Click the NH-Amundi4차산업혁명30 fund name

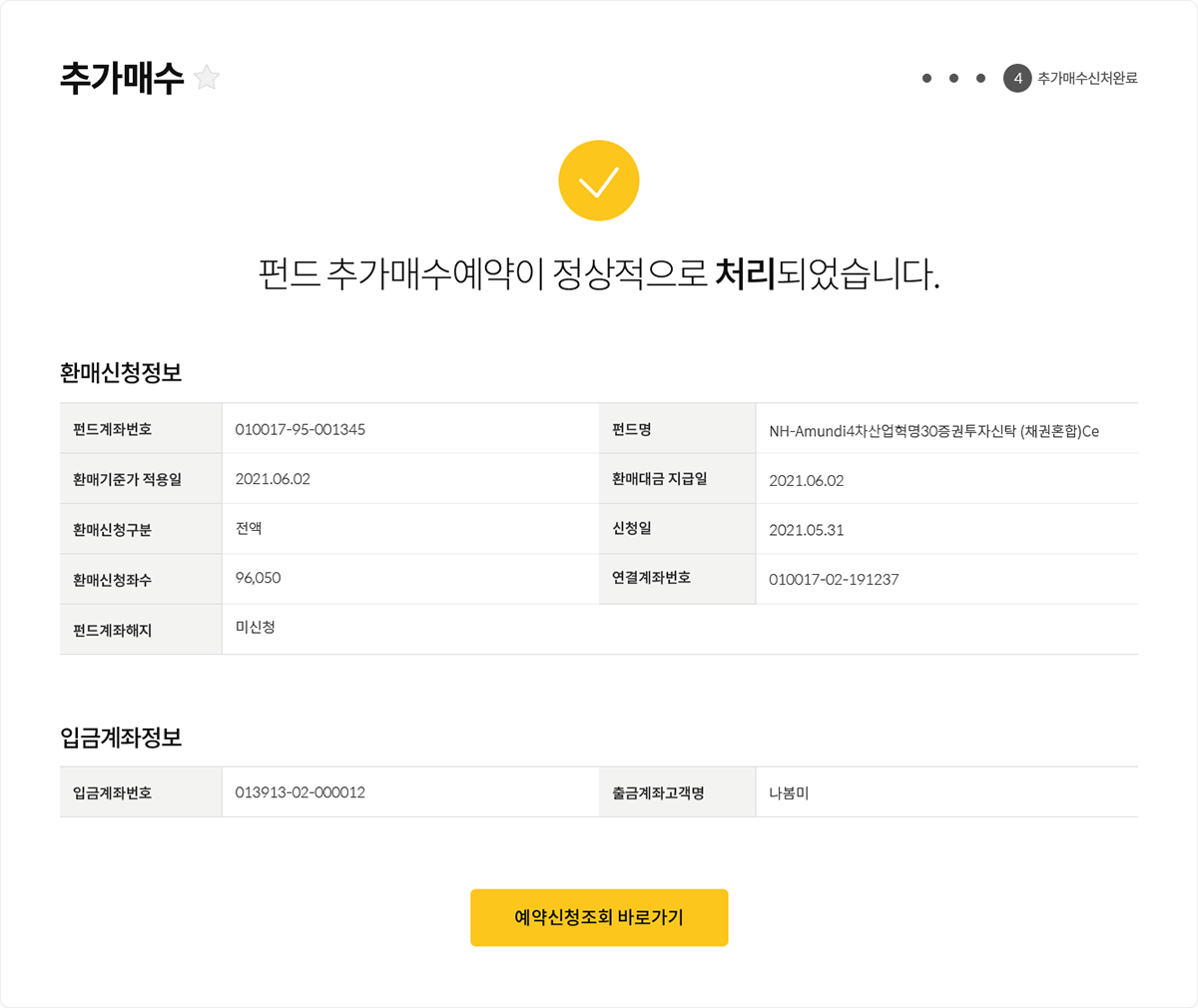tap(933, 431)
